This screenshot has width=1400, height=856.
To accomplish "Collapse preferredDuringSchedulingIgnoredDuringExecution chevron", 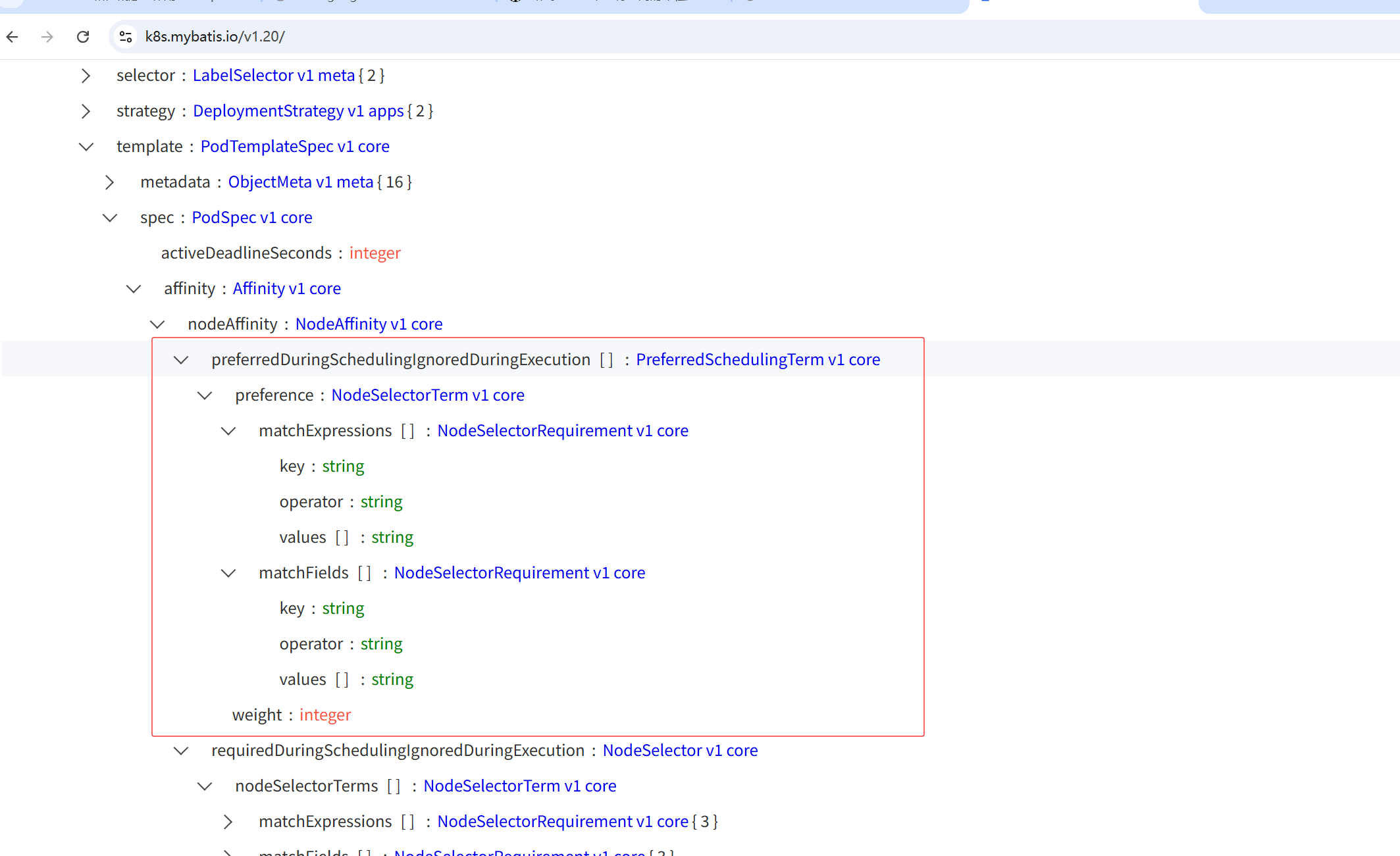I will point(181,360).
